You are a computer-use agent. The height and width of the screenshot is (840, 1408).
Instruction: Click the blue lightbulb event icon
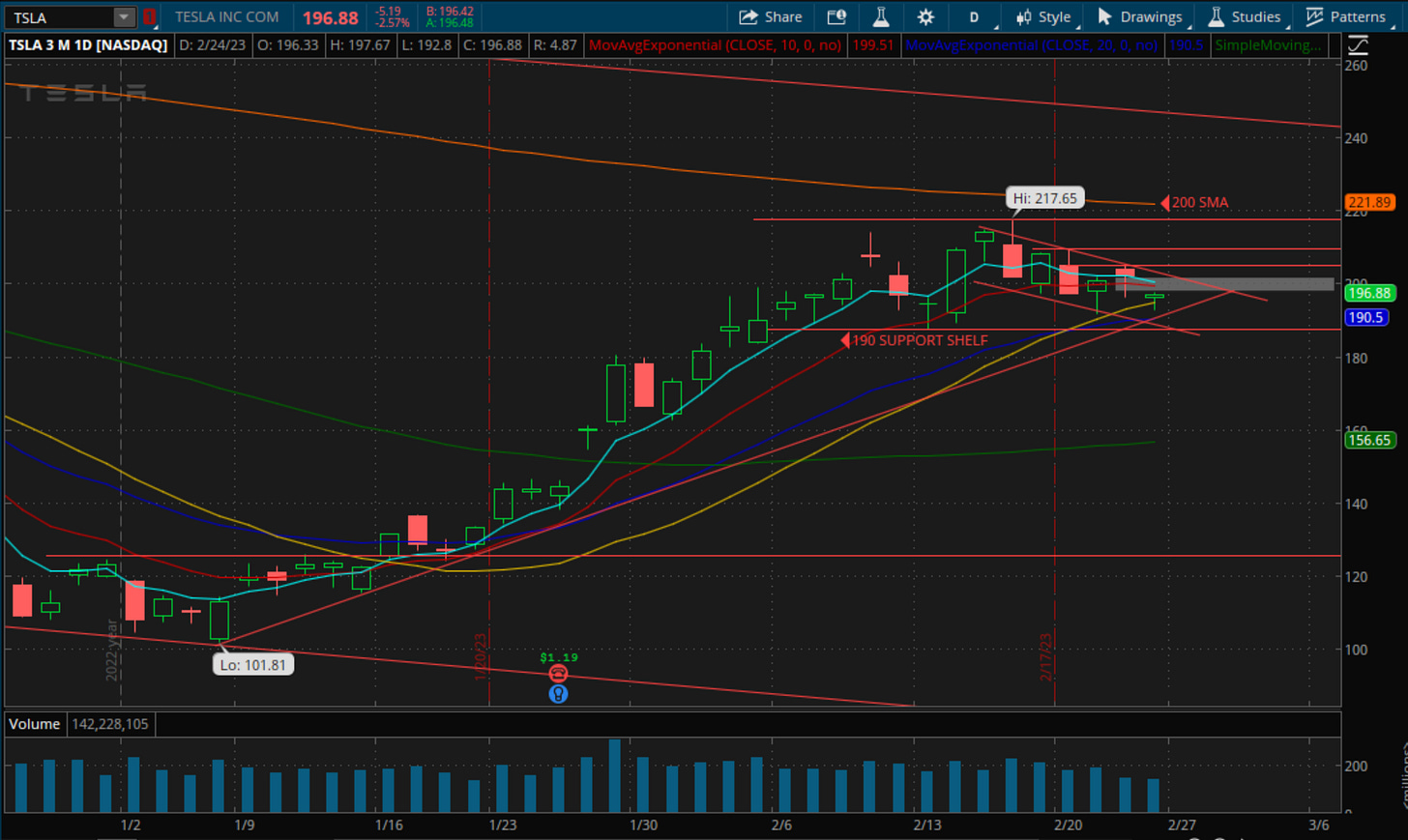pyautogui.click(x=558, y=694)
